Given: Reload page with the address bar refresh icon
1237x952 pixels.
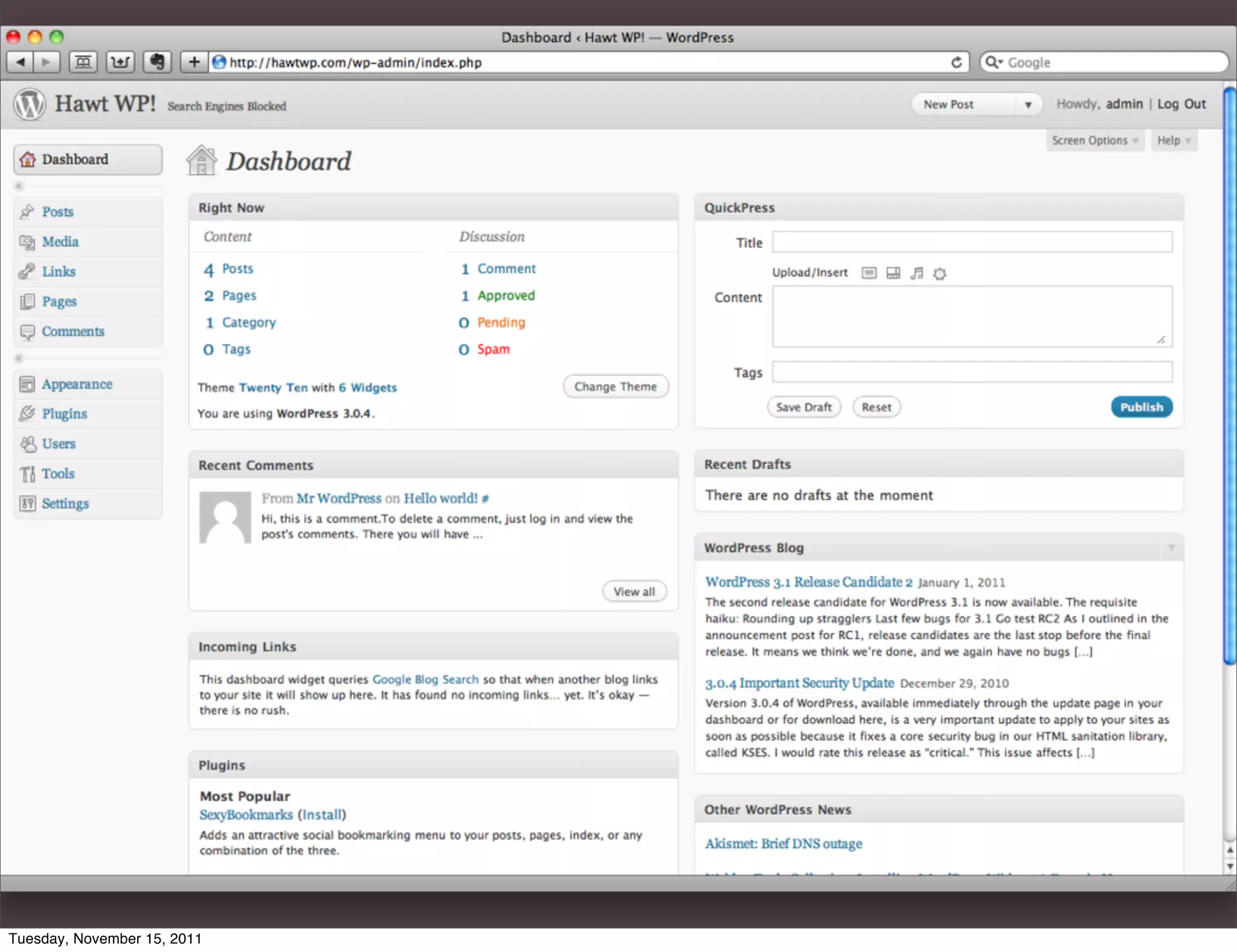Looking at the screenshot, I should 956,62.
